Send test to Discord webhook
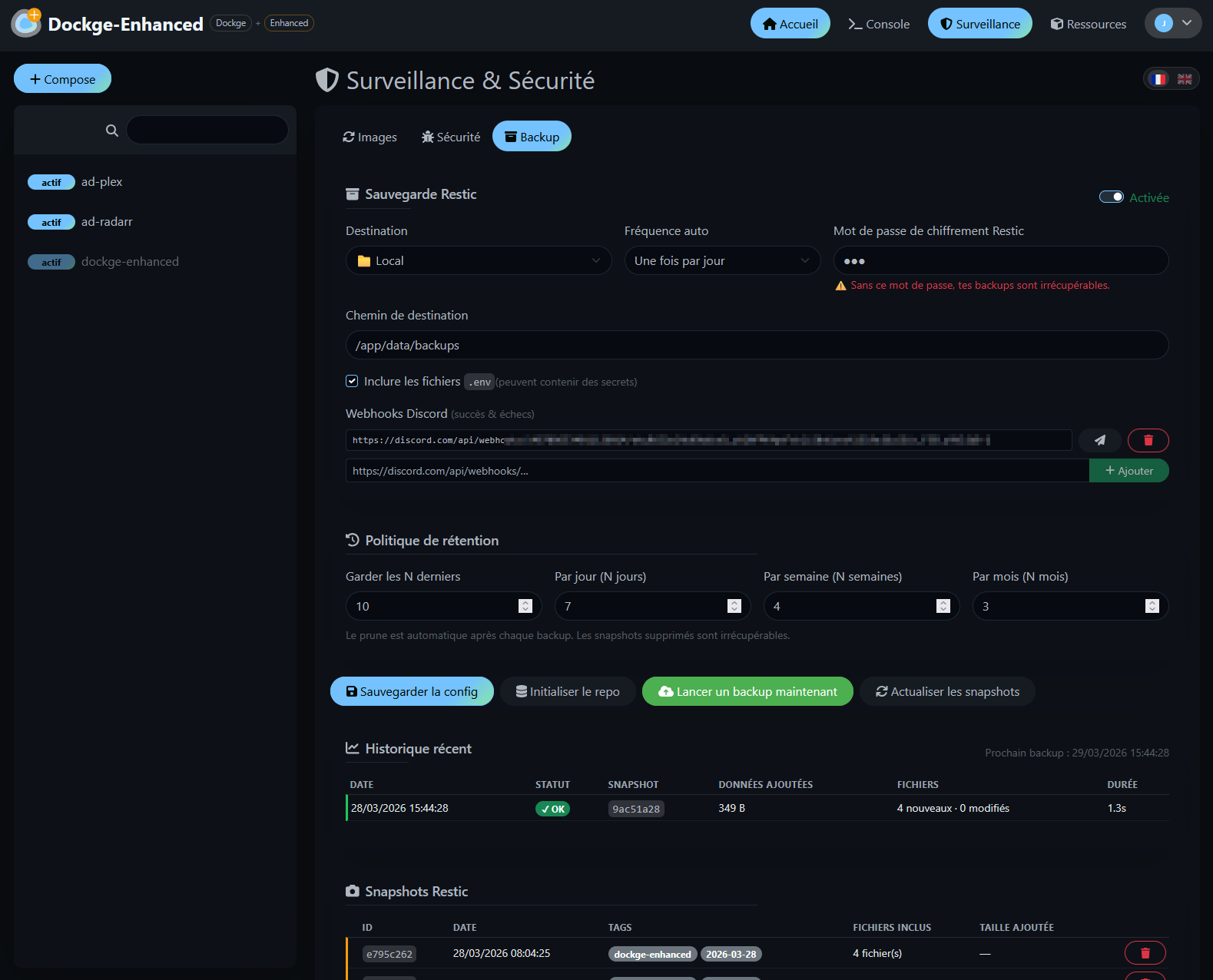 pos(1099,440)
